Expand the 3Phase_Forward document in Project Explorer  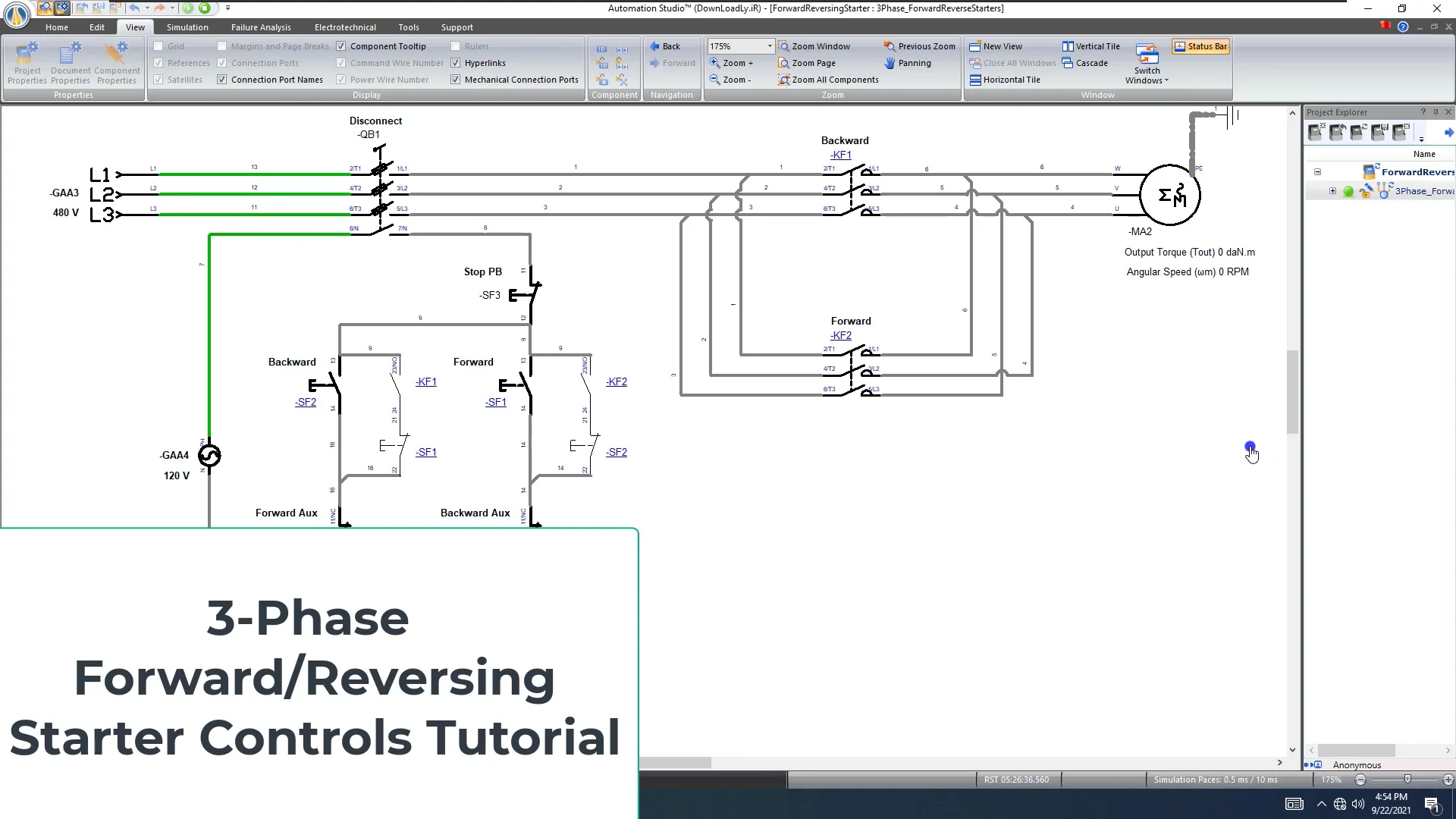pos(1333,190)
